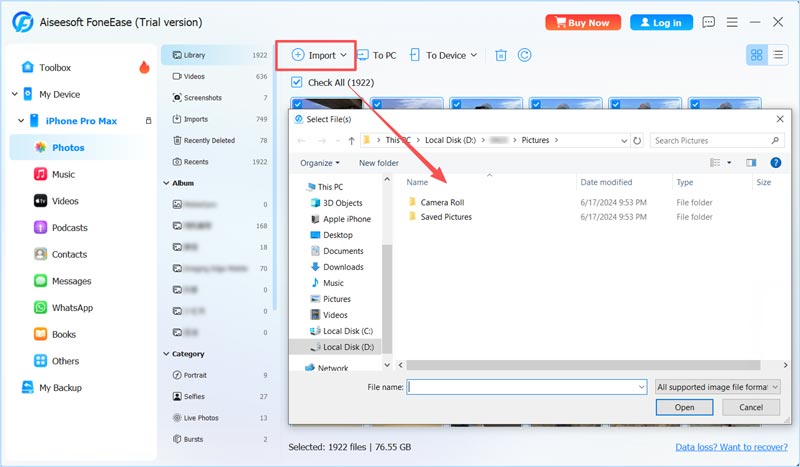Click navigation tree vertical scrollbar

coord(387,299)
